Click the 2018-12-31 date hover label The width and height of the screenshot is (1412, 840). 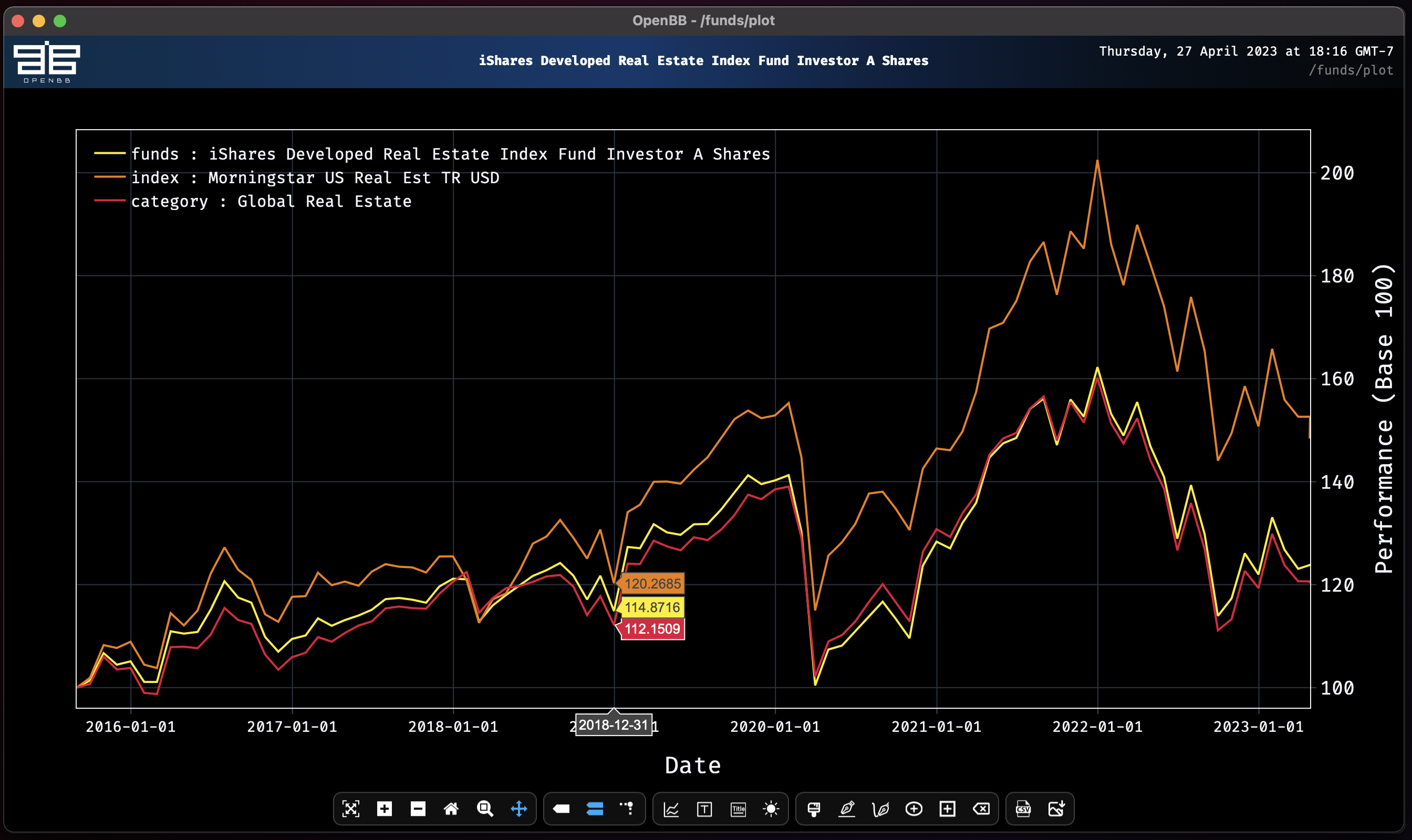click(x=614, y=725)
